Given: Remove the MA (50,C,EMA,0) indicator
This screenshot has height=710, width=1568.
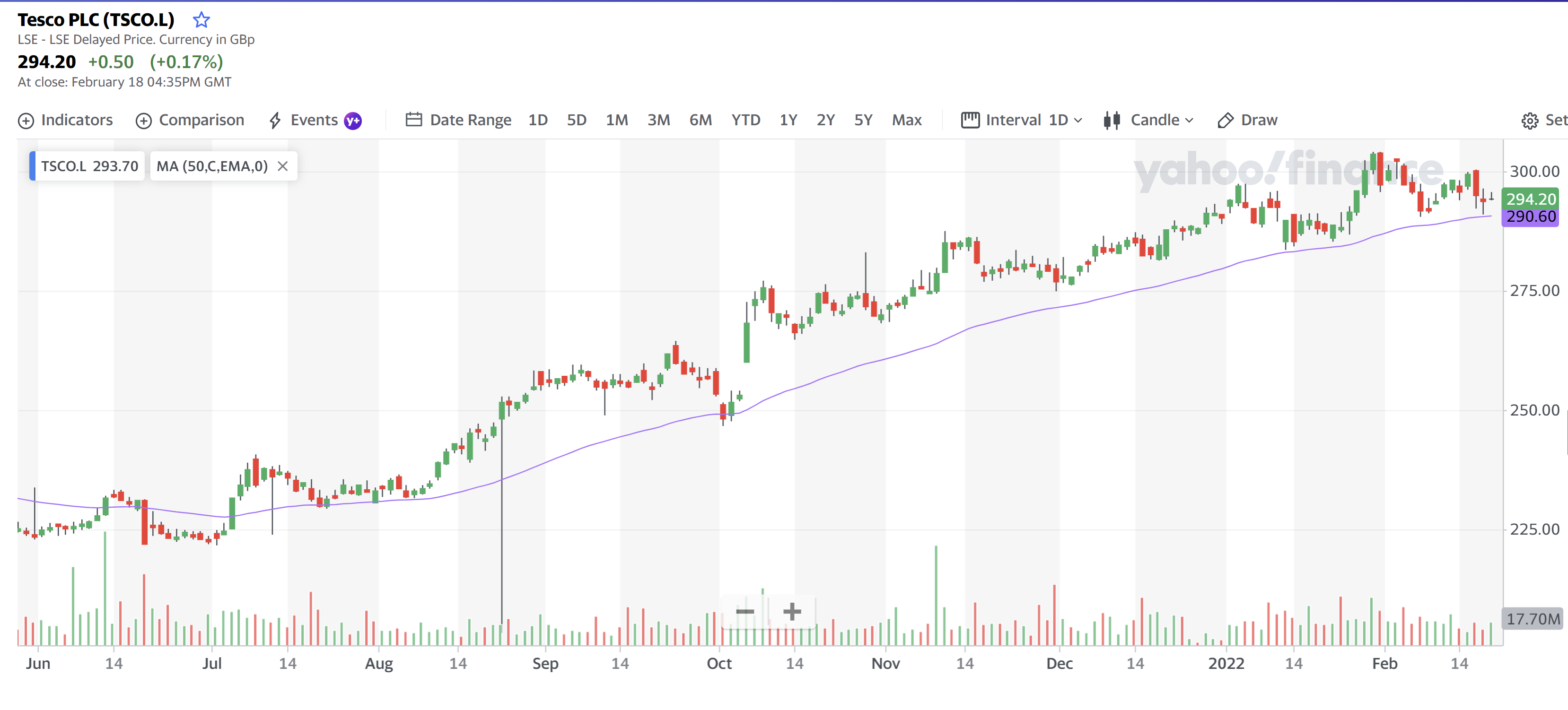Looking at the screenshot, I should [x=282, y=166].
